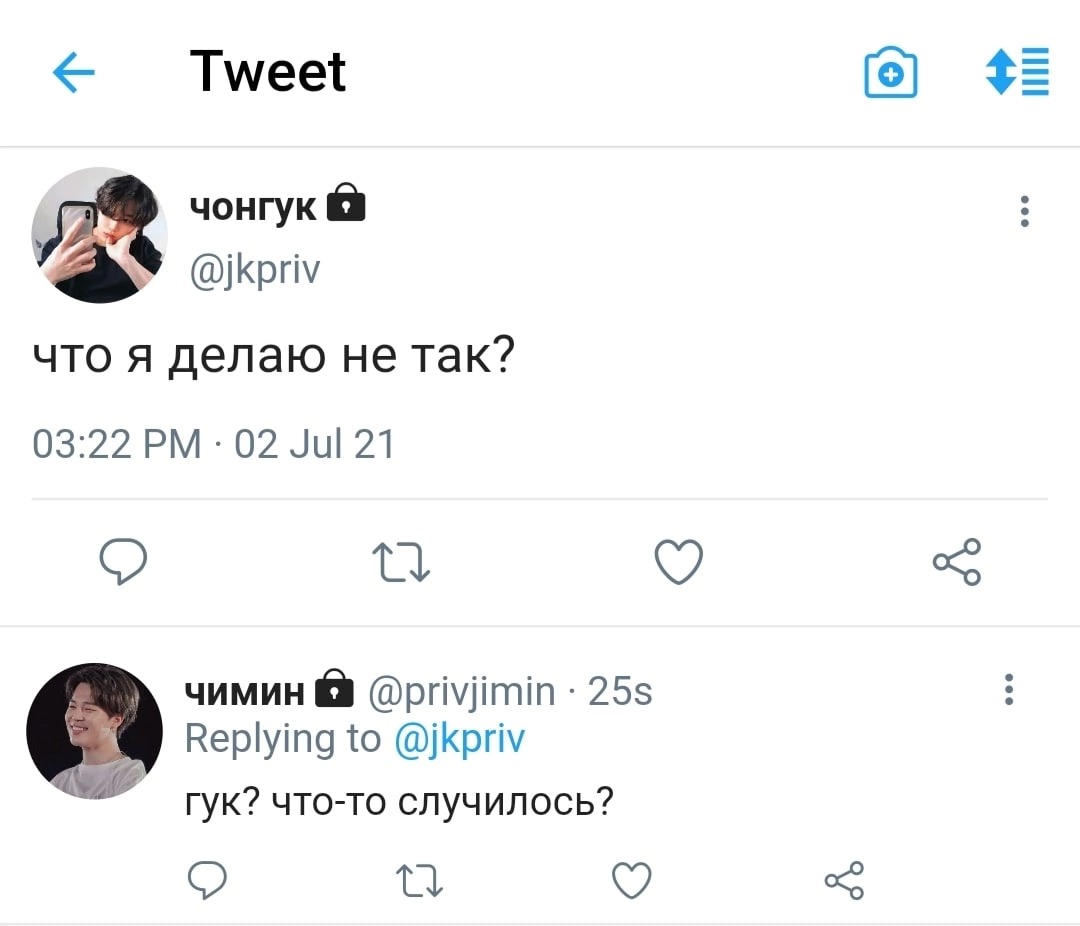Image resolution: width=1080 pixels, height=926 pixels.
Task: Reply to чонгук's main tweet
Action: click(124, 562)
